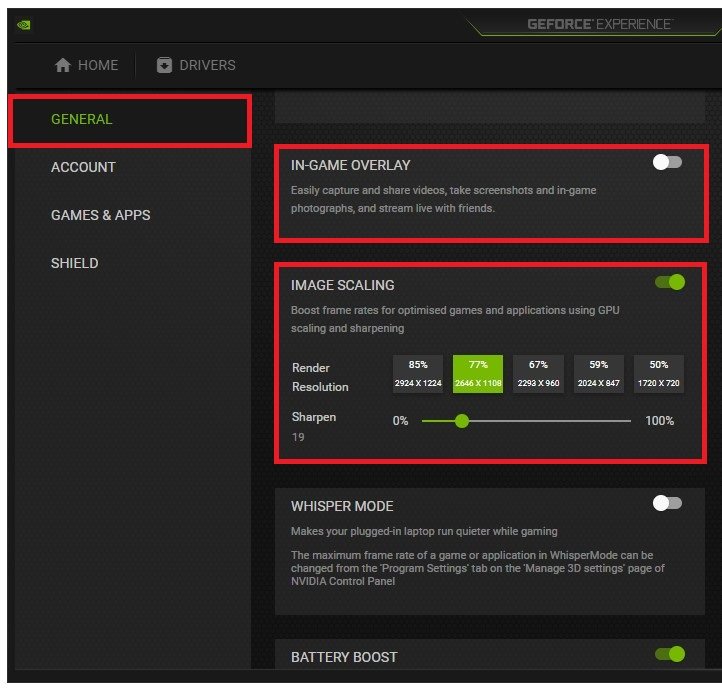Turn off the Battery Boost toggle
The height and width of the screenshot is (693, 722).
pyautogui.click(x=670, y=654)
